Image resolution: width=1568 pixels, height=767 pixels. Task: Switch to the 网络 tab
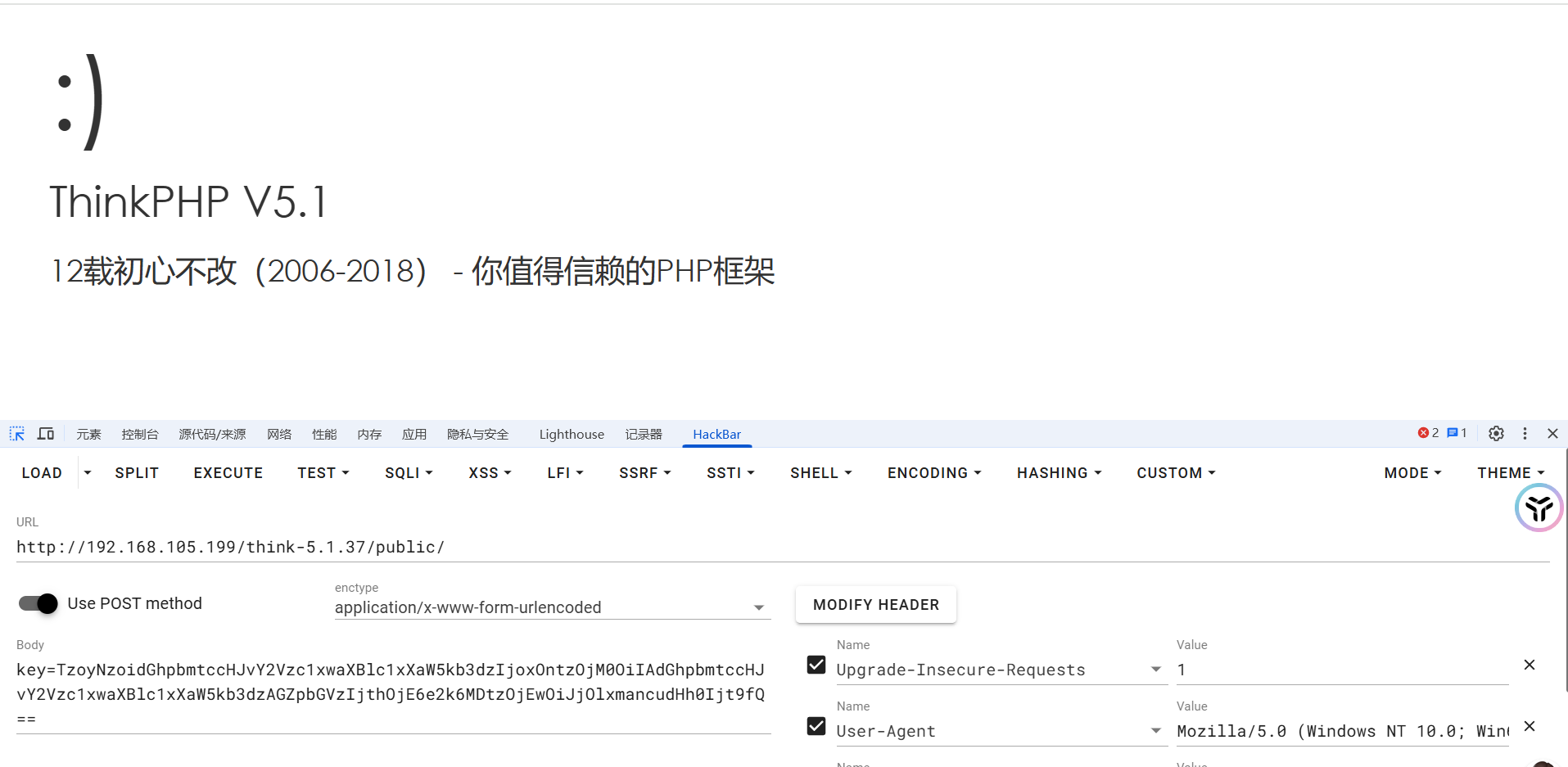(x=279, y=434)
